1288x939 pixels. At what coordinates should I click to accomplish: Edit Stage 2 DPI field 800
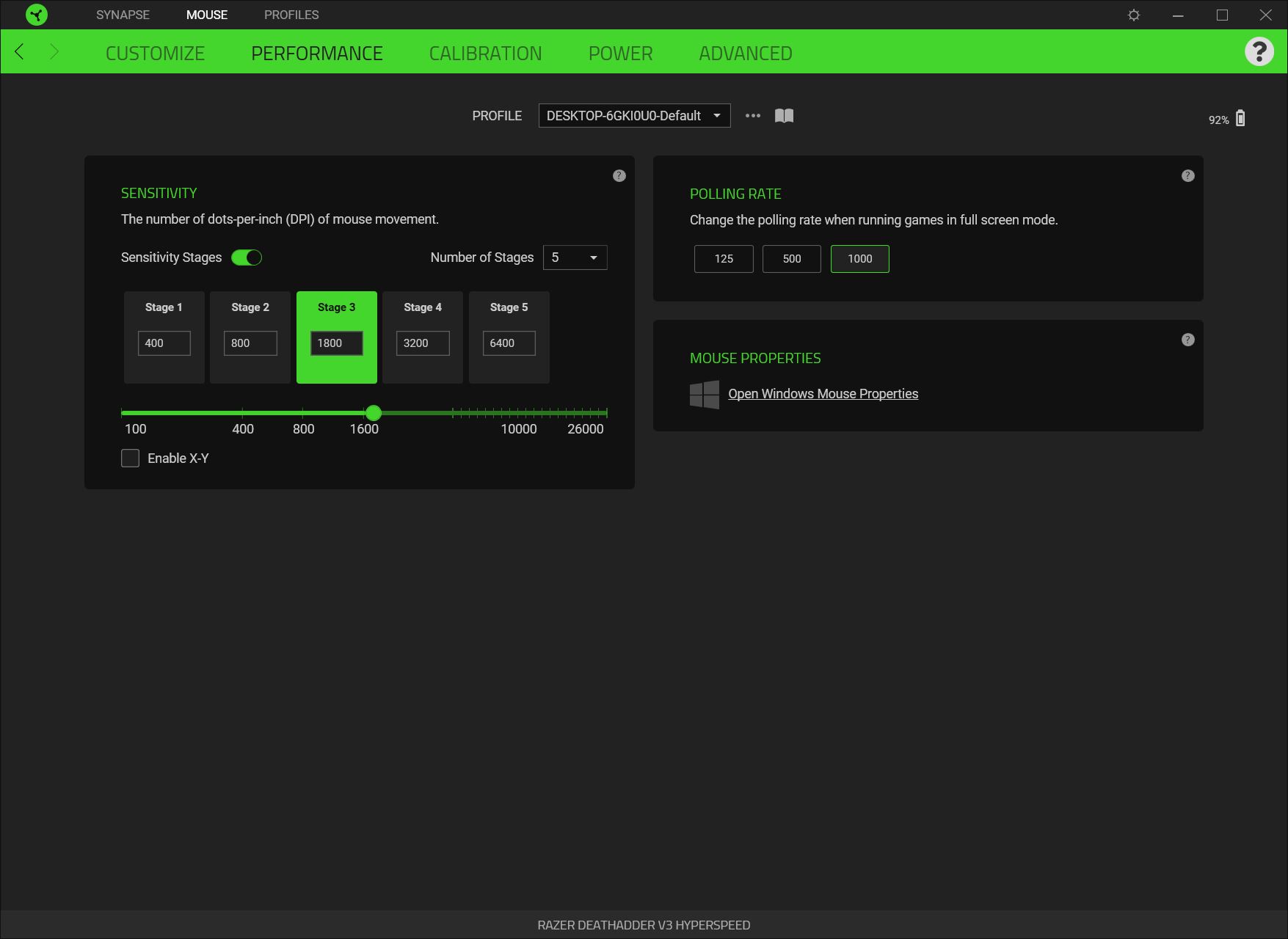point(250,343)
